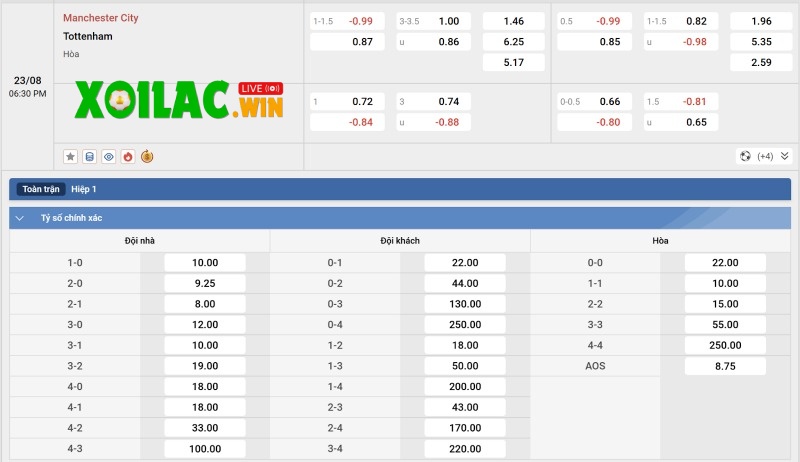Click the gold dollar coin icon
The height and width of the screenshot is (462, 800).
click(x=147, y=156)
